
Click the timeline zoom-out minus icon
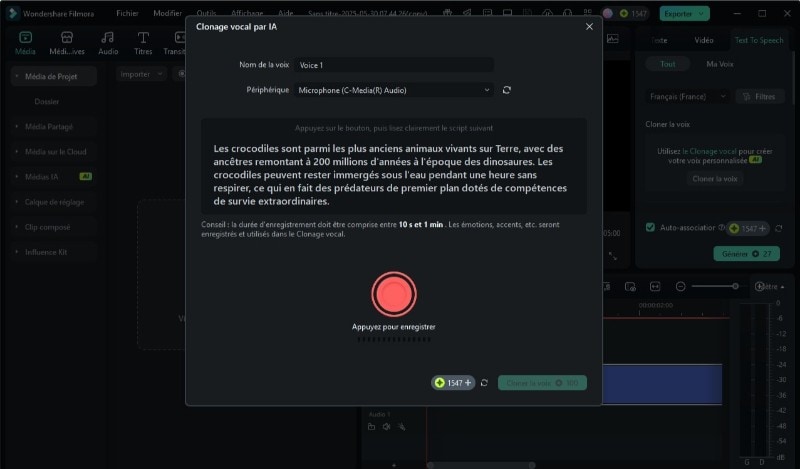coord(680,286)
